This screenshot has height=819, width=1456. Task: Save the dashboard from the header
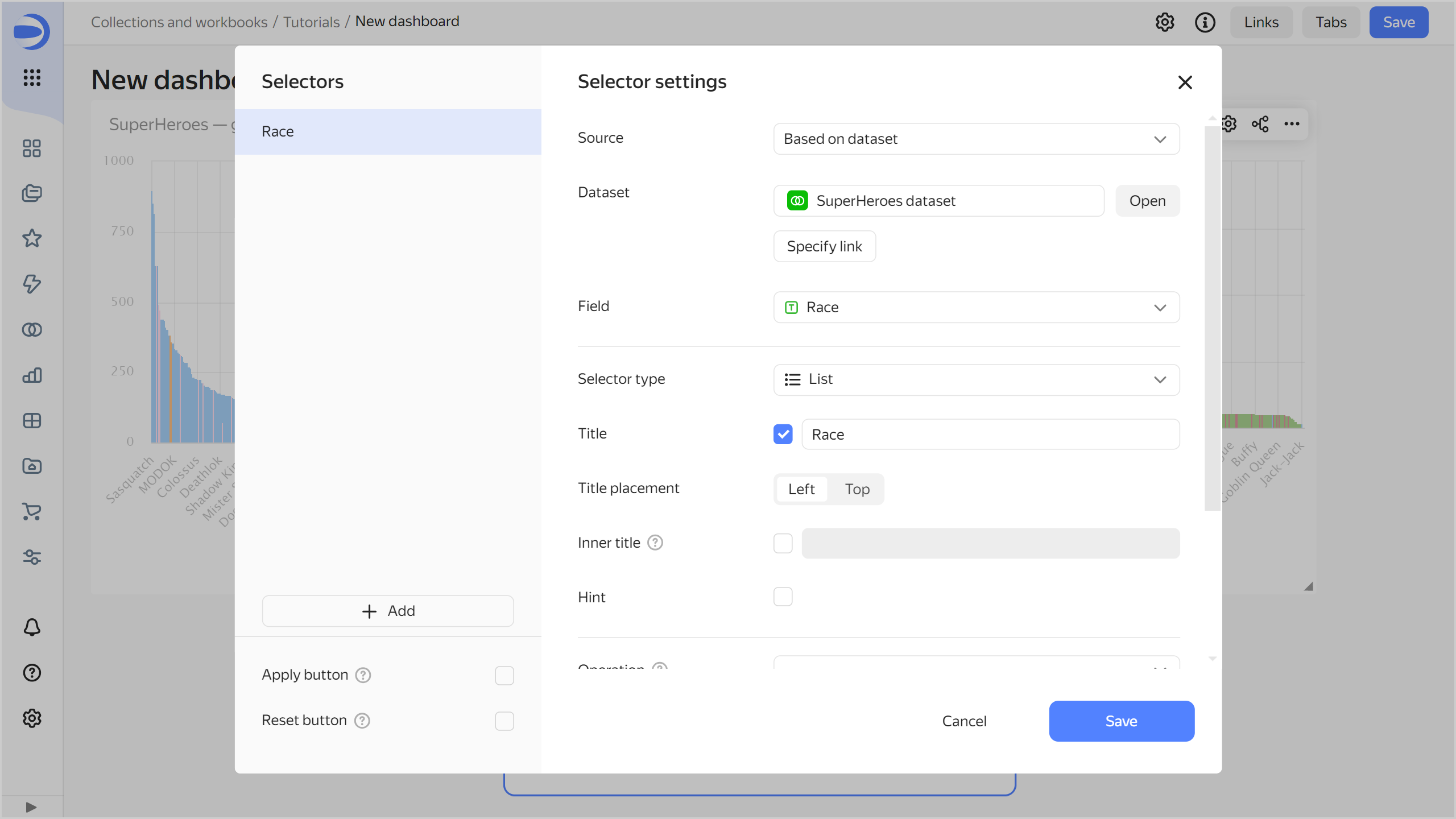(1399, 22)
